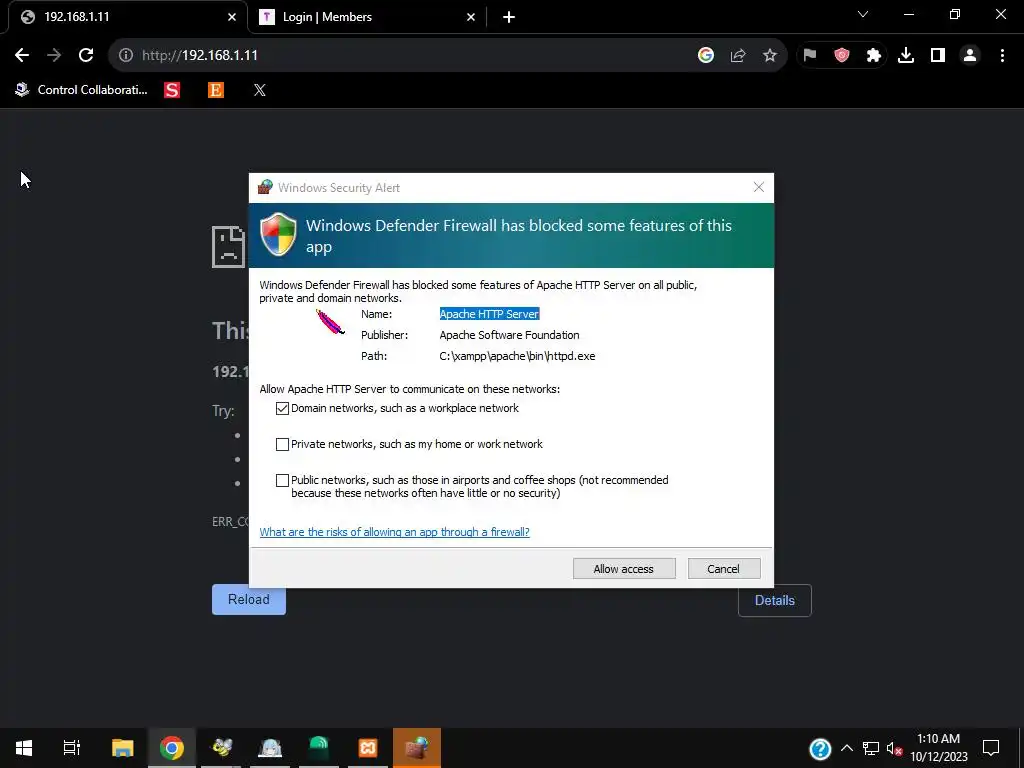Screen dimensions: 1024x768
Task: Click the Chrome taskbar icon
Action: click(x=172, y=748)
